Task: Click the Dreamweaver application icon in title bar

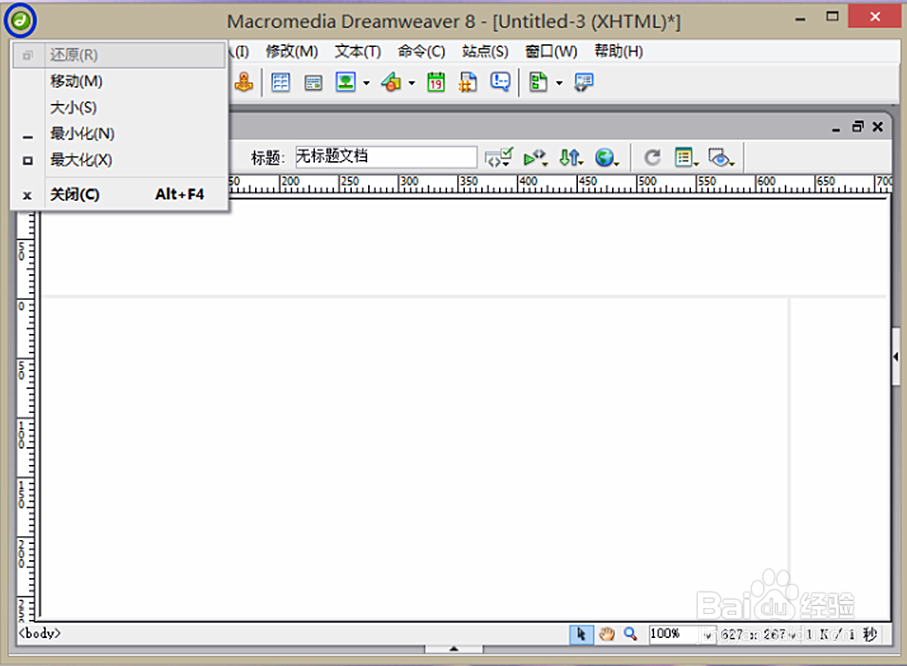Action: tap(20, 21)
